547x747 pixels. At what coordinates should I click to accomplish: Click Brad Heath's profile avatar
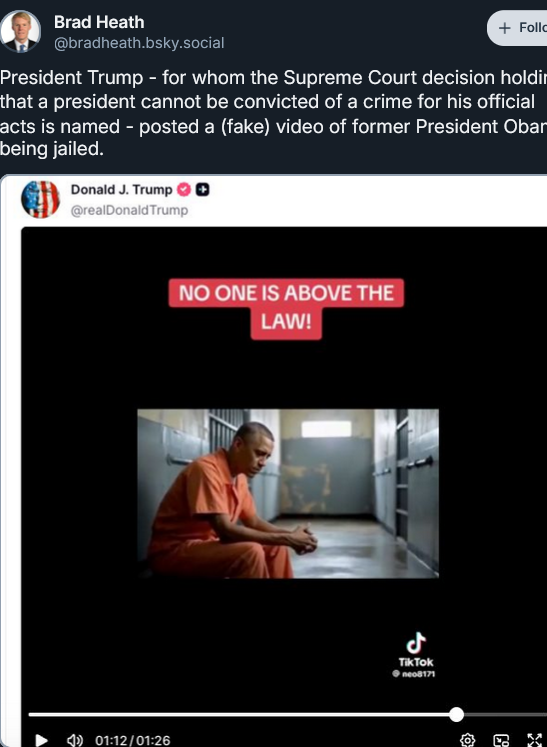click(20, 31)
